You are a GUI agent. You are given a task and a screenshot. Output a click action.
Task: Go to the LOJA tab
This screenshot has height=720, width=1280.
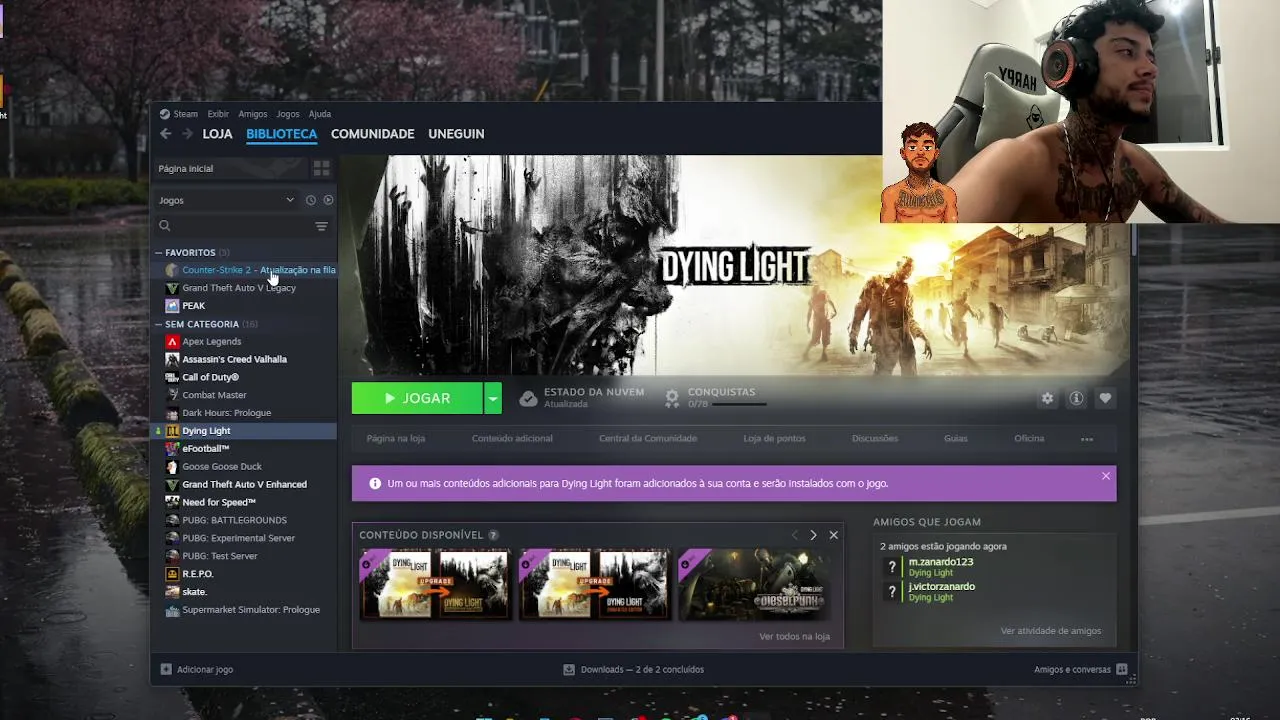pos(217,134)
